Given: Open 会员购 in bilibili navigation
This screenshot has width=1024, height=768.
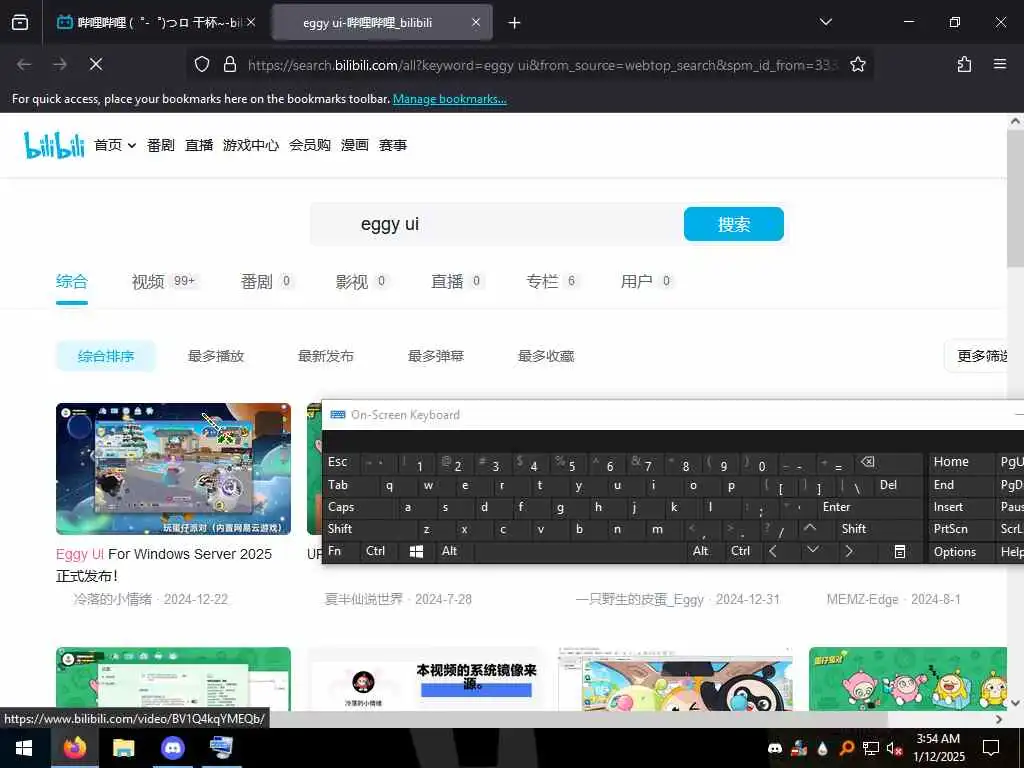Looking at the screenshot, I should (310, 145).
